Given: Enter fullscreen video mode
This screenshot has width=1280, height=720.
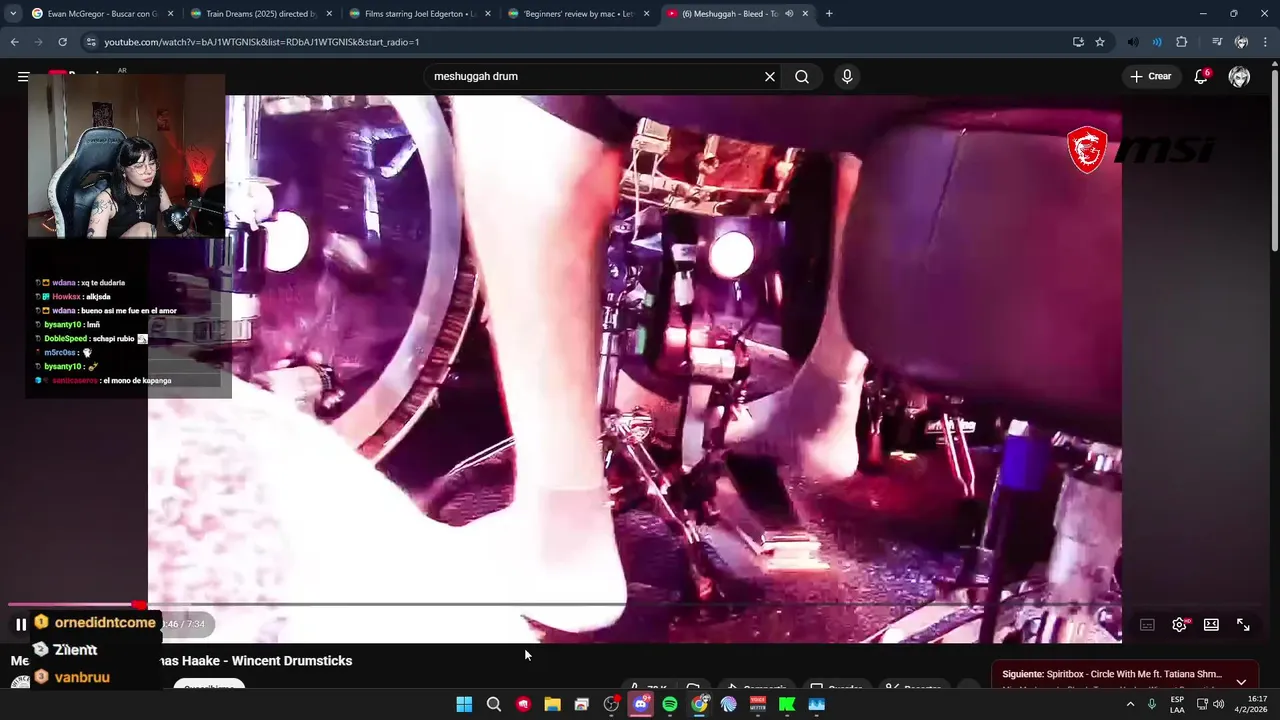Looking at the screenshot, I should click(x=1243, y=624).
